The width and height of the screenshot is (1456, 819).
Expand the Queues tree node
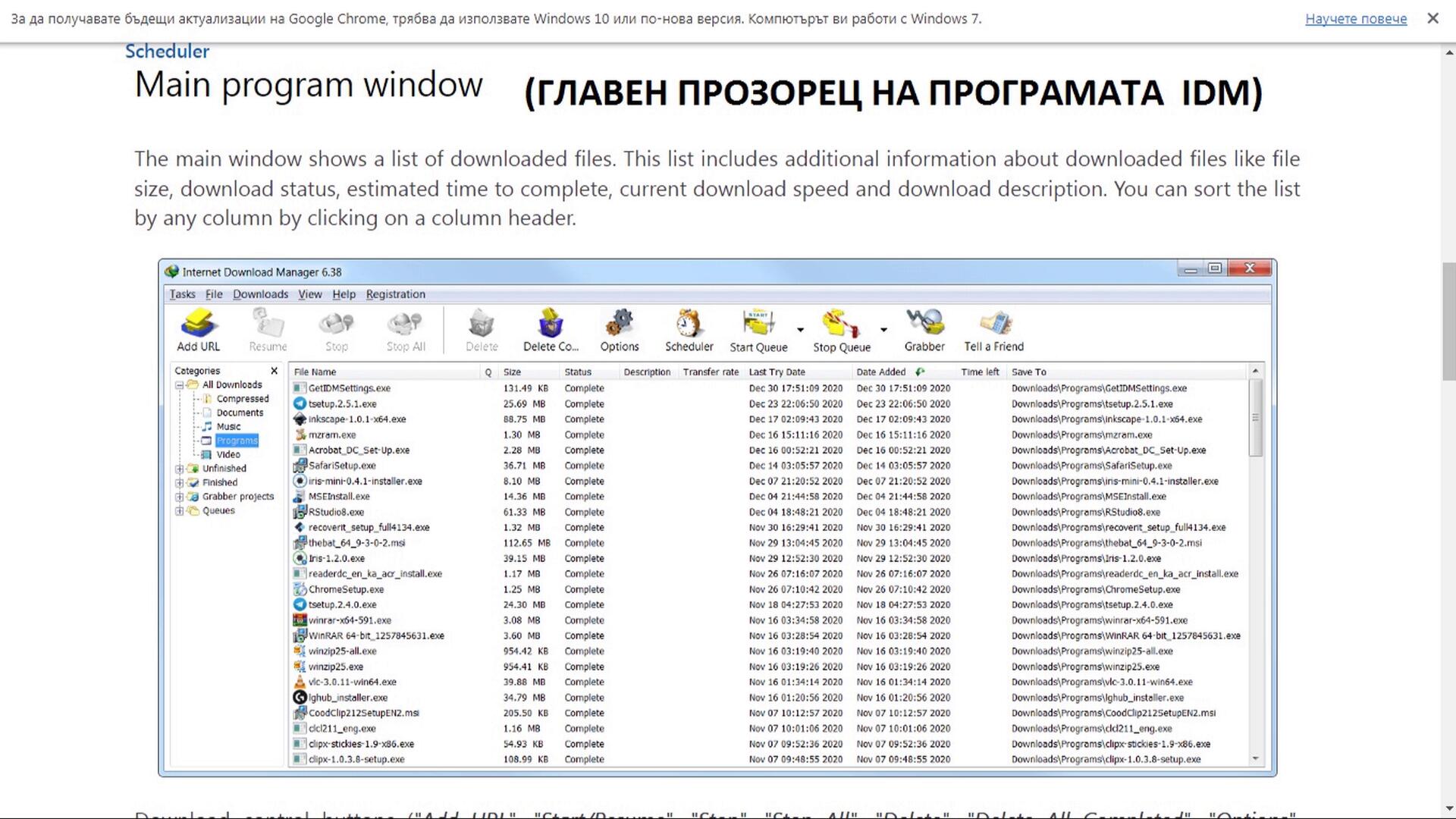click(180, 510)
